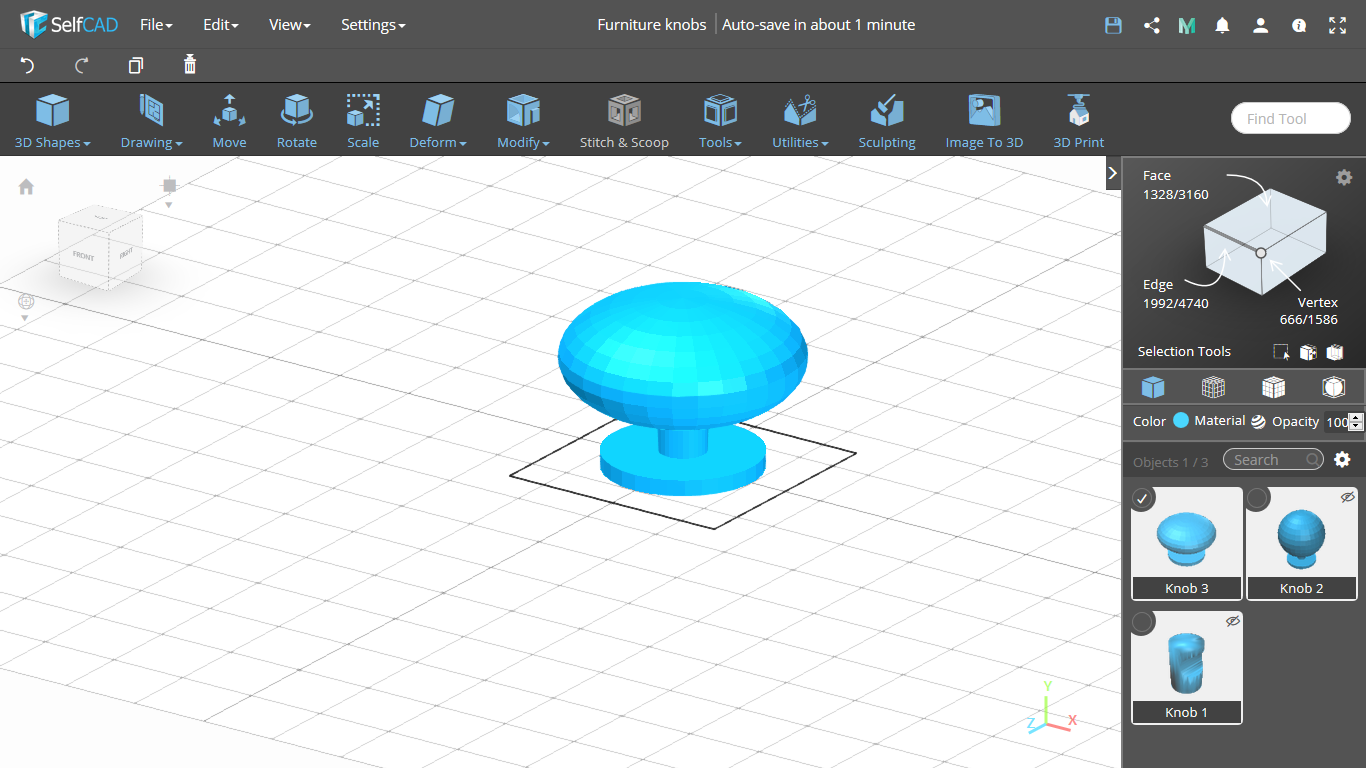Show the hidden Knob 2 object
The height and width of the screenshot is (768, 1366).
(1347, 497)
